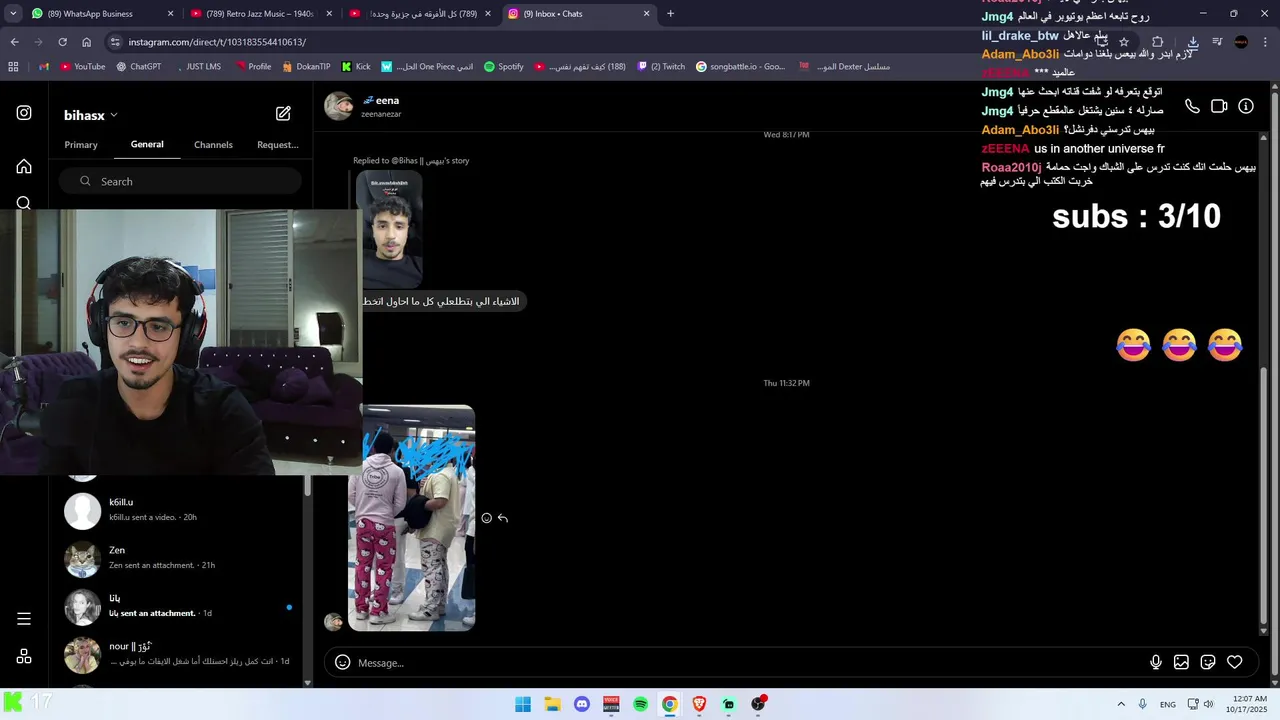Open the Chrome tab search dropdown
The width and height of the screenshot is (1280, 720).
[x=13, y=14]
